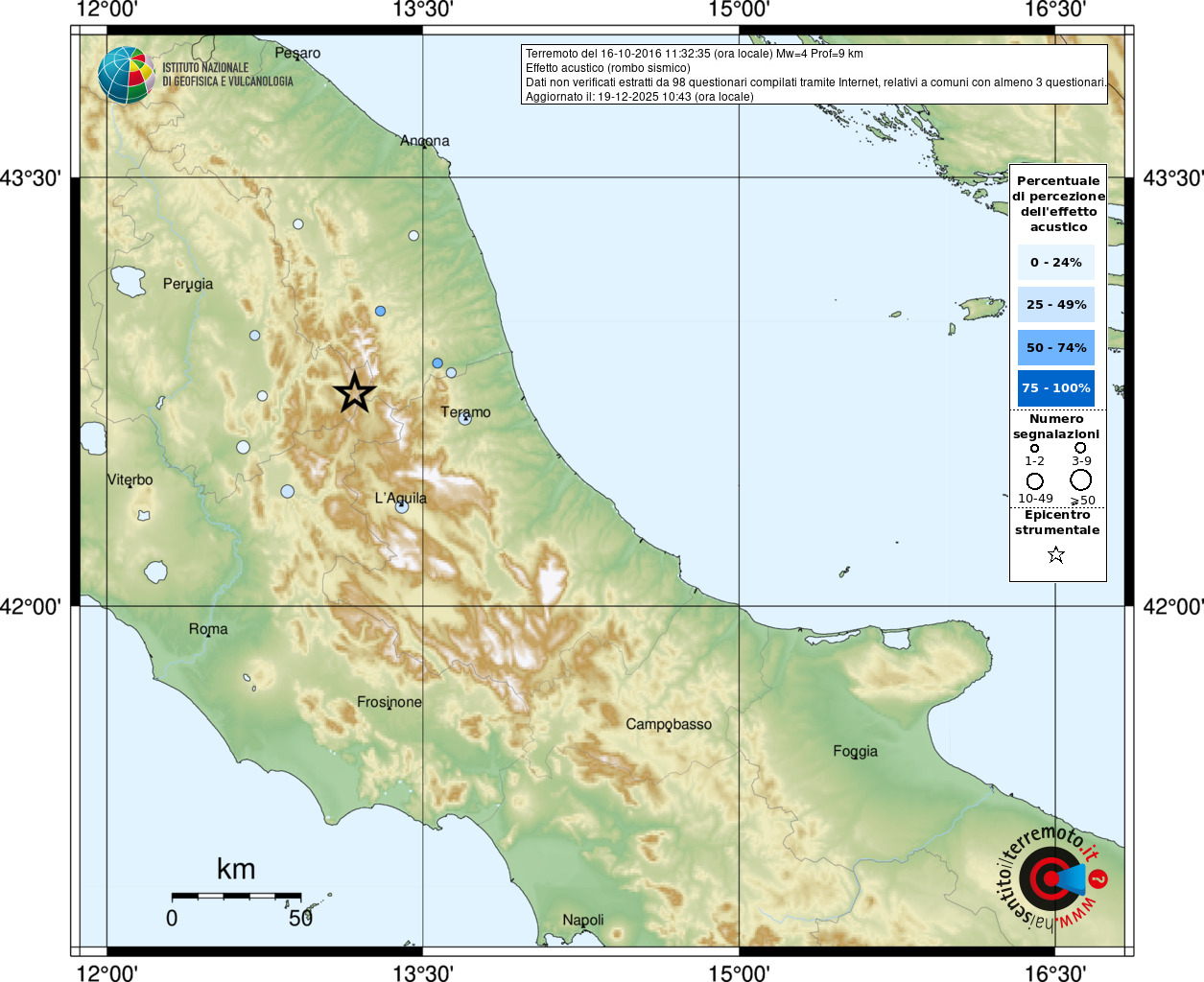This screenshot has height=982, width=1204.
Task: Select the 75 - 100% legend swatch
Action: pyautogui.click(x=1056, y=388)
